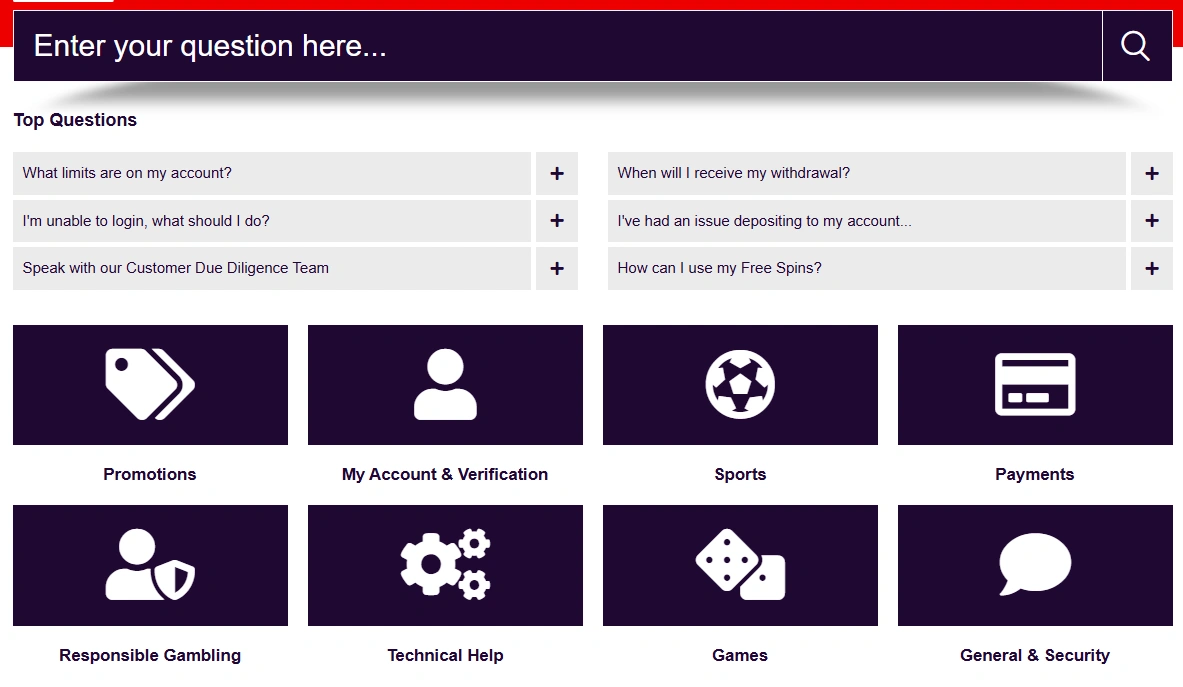Screen dimensions: 1183x687
Task: Expand the Free Spins question
Action: tap(1151, 268)
